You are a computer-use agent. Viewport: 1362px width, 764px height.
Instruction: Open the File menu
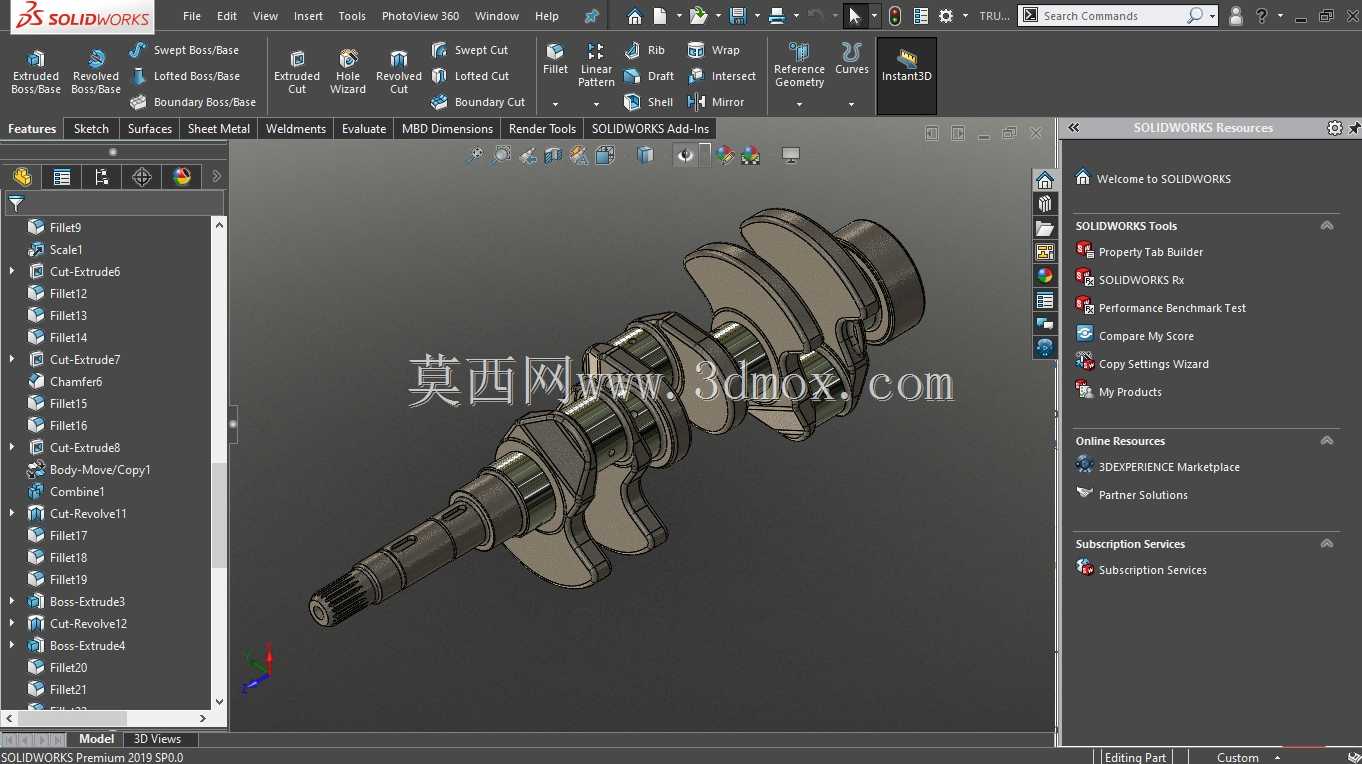pyautogui.click(x=192, y=16)
